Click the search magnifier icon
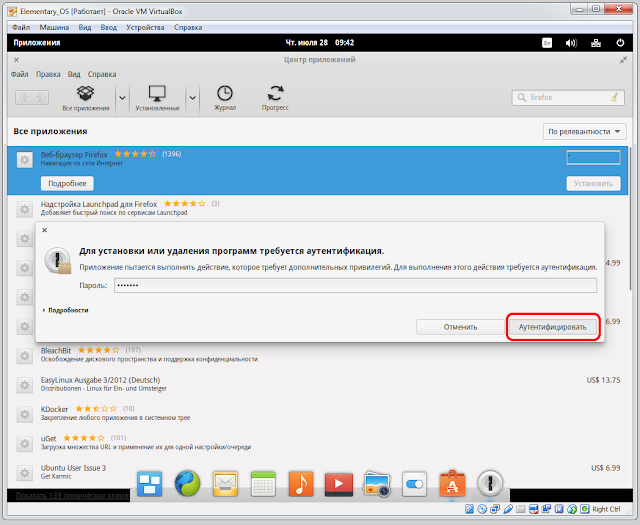The width and height of the screenshot is (640, 525). pyautogui.click(x=522, y=98)
